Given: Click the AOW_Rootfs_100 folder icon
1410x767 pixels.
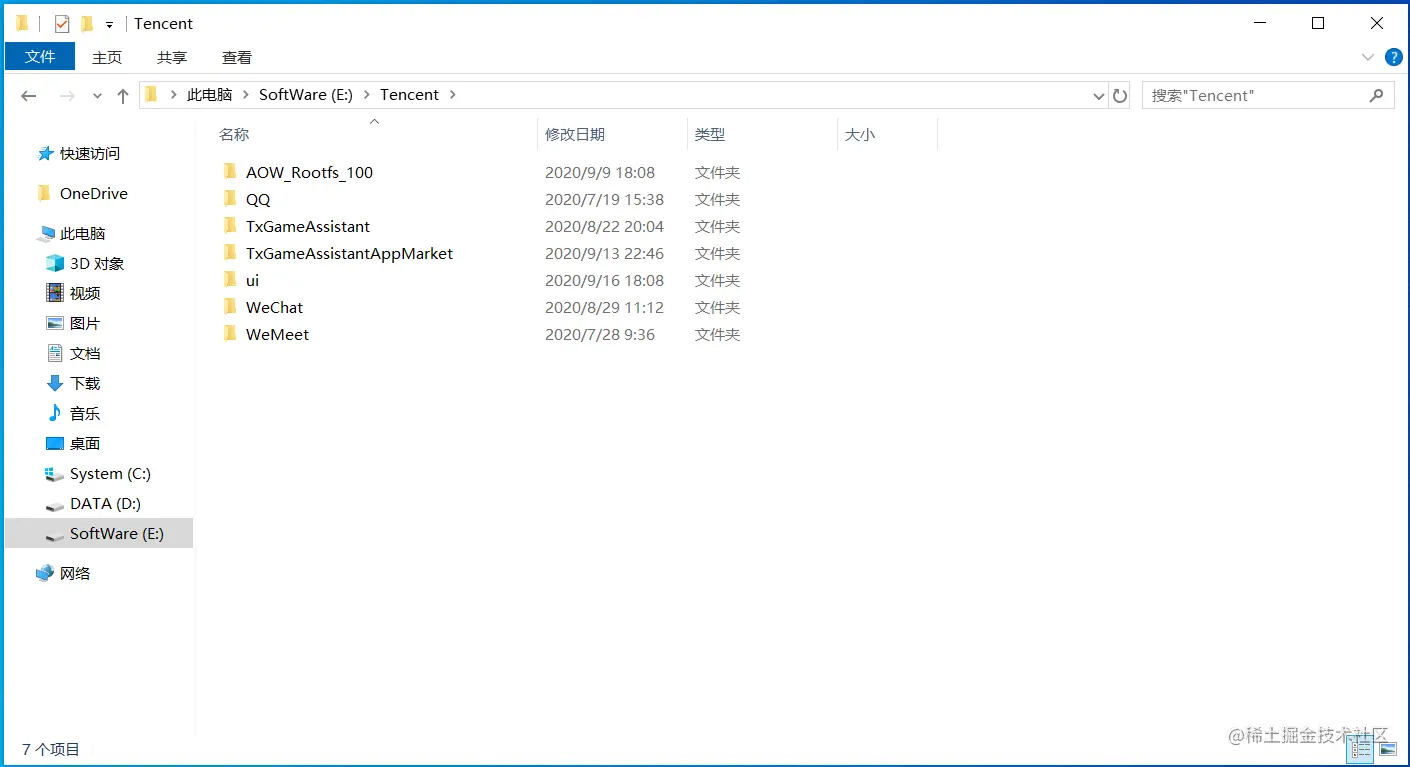Looking at the screenshot, I should click(x=230, y=171).
